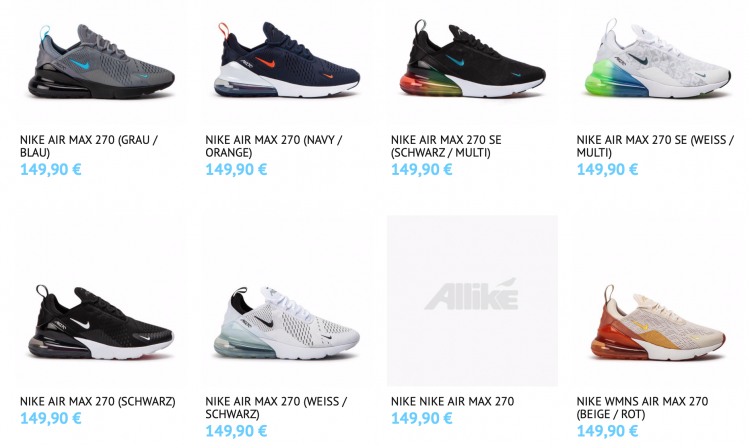Open the white shoe with green-blue sole image
This screenshot has height=446, width=750.
[x=658, y=62]
